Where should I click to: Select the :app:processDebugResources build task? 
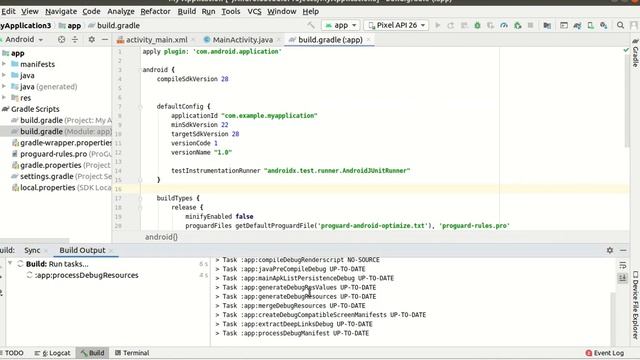[x=83, y=275]
